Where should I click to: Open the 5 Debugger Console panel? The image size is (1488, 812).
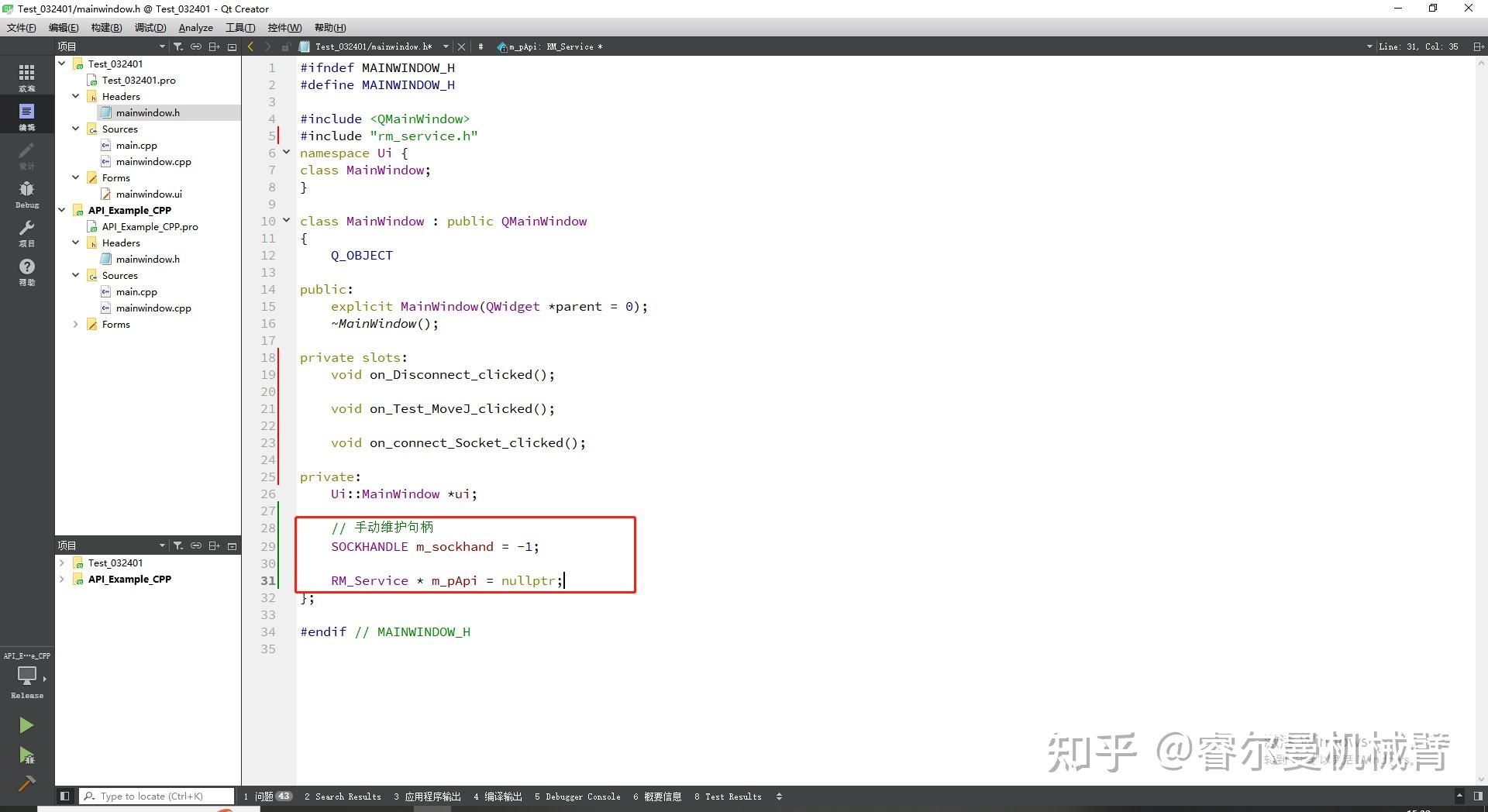(577, 796)
